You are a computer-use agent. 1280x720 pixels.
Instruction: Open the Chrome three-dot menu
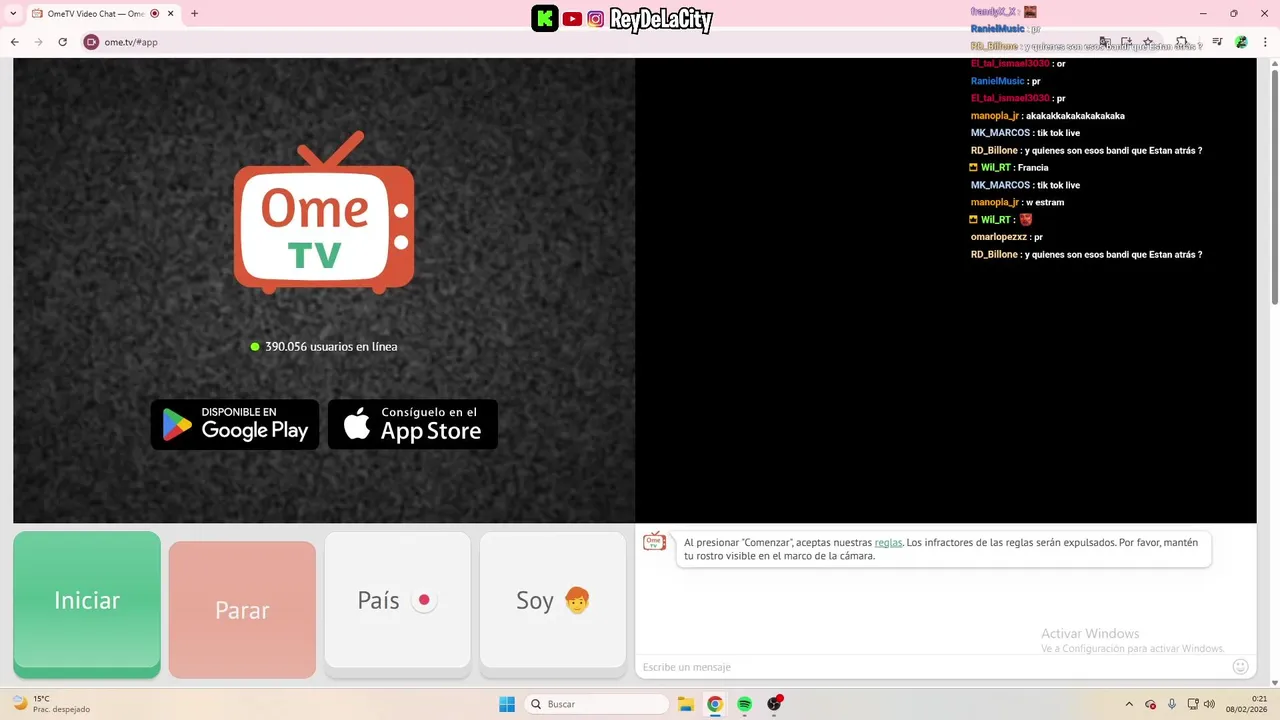pyautogui.click(x=1264, y=42)
